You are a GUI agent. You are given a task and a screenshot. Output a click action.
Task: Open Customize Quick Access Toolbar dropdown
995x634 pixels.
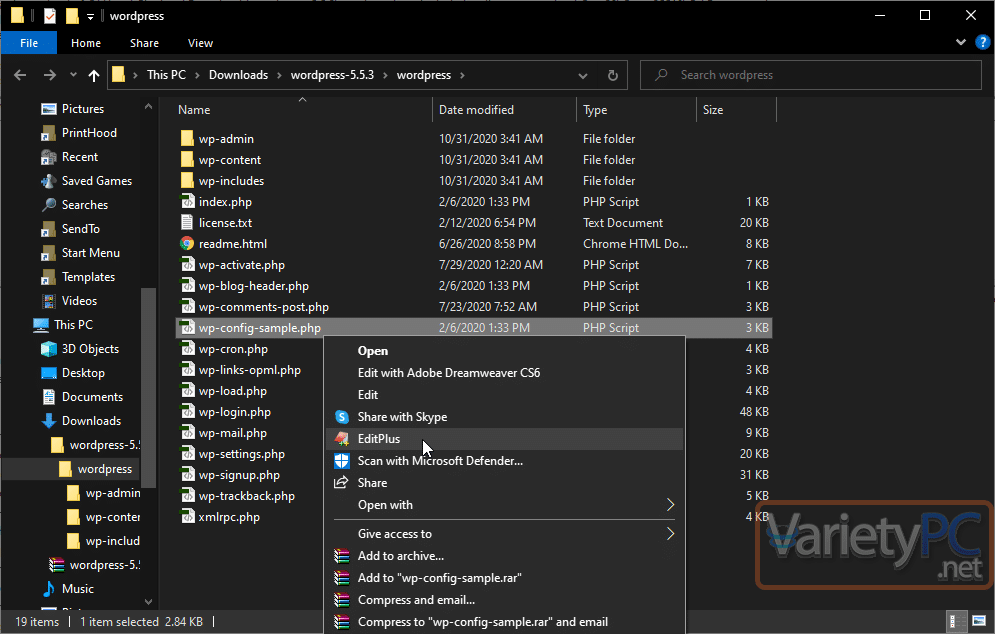point(90,17)
